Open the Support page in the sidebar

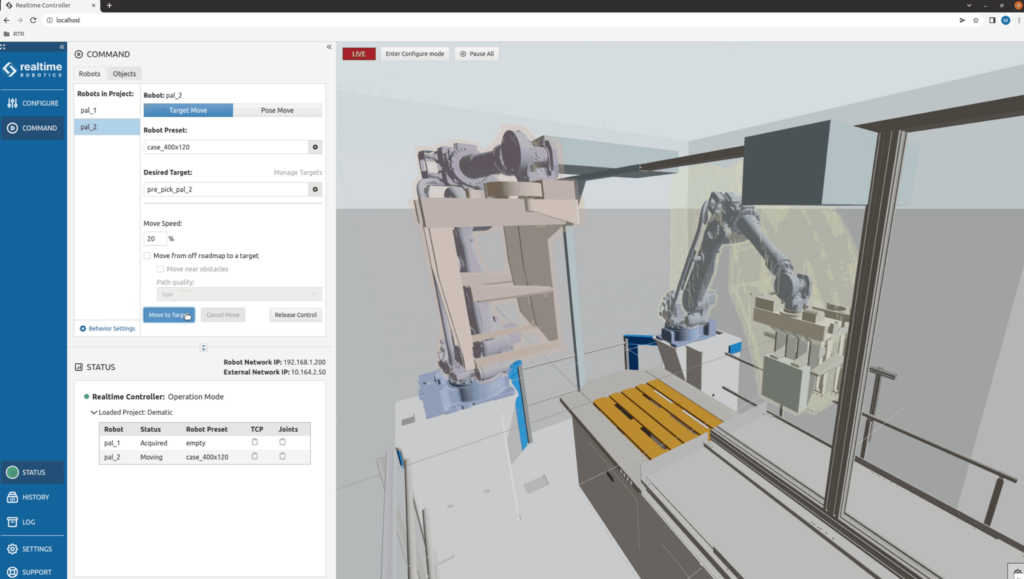[33, 572]
